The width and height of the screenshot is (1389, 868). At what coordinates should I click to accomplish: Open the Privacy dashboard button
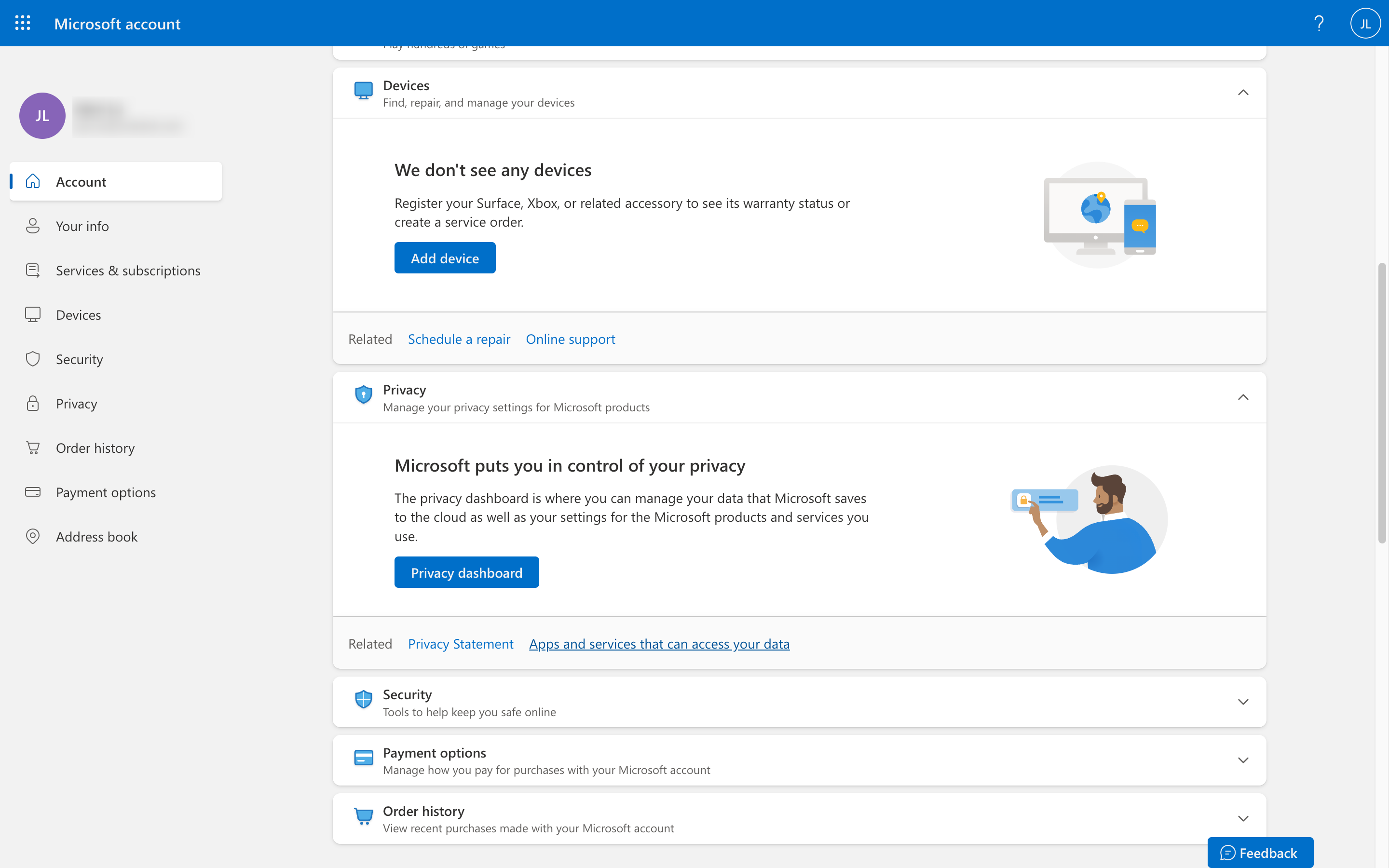(x=466, y=572)
